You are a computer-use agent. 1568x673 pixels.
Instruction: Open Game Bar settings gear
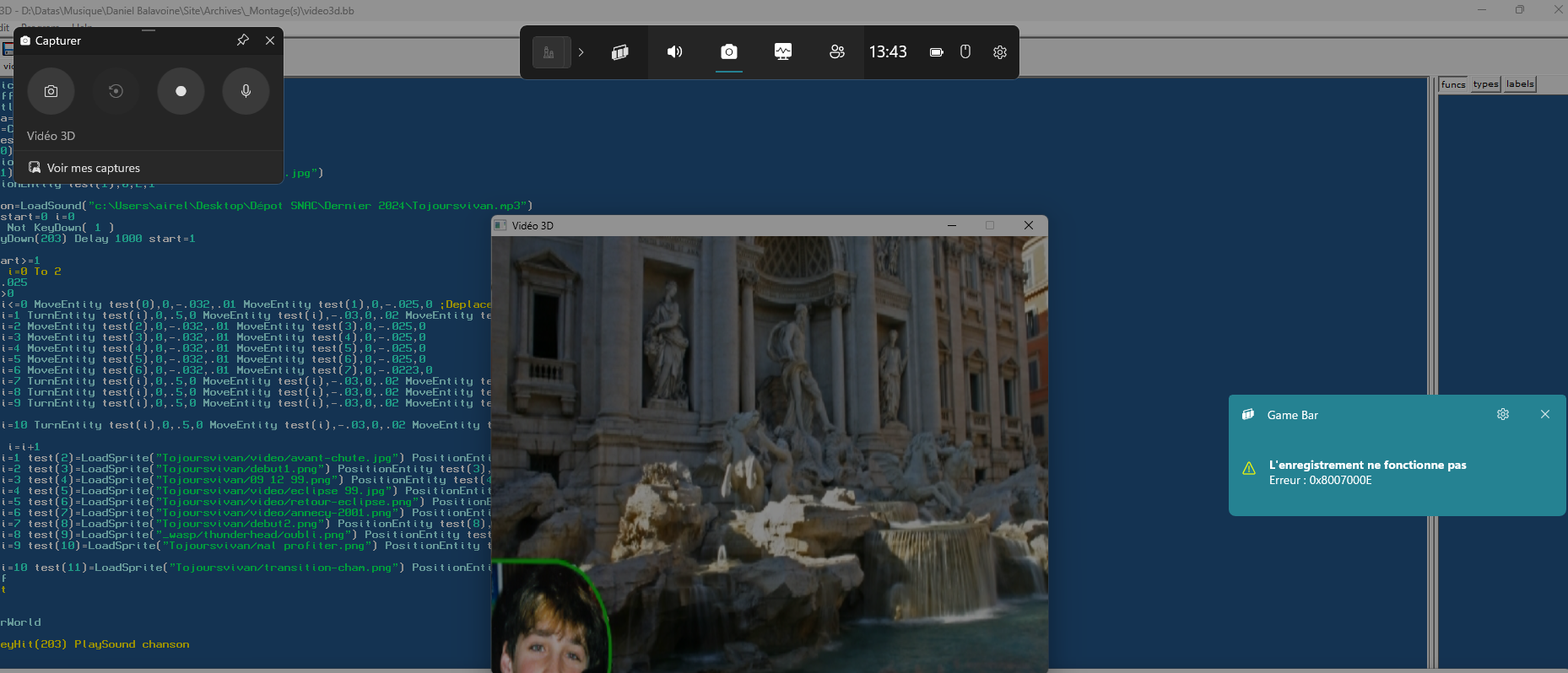(x=1000, y=52)
